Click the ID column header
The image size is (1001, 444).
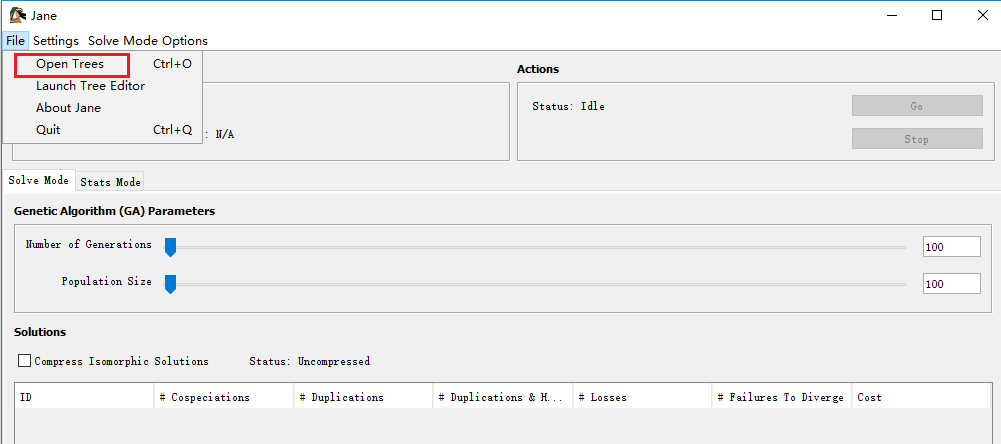point(84,397)
